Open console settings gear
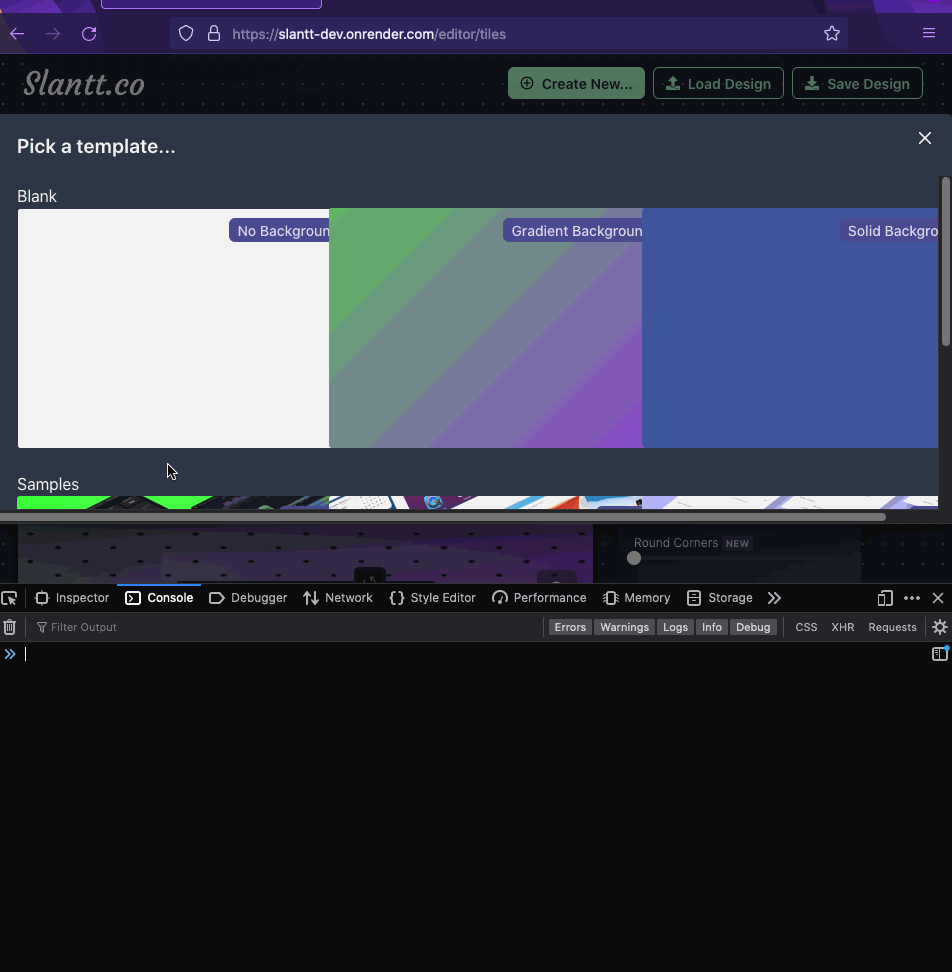The height and width of the screenshot is (972, 952). [x=940, y=627]
